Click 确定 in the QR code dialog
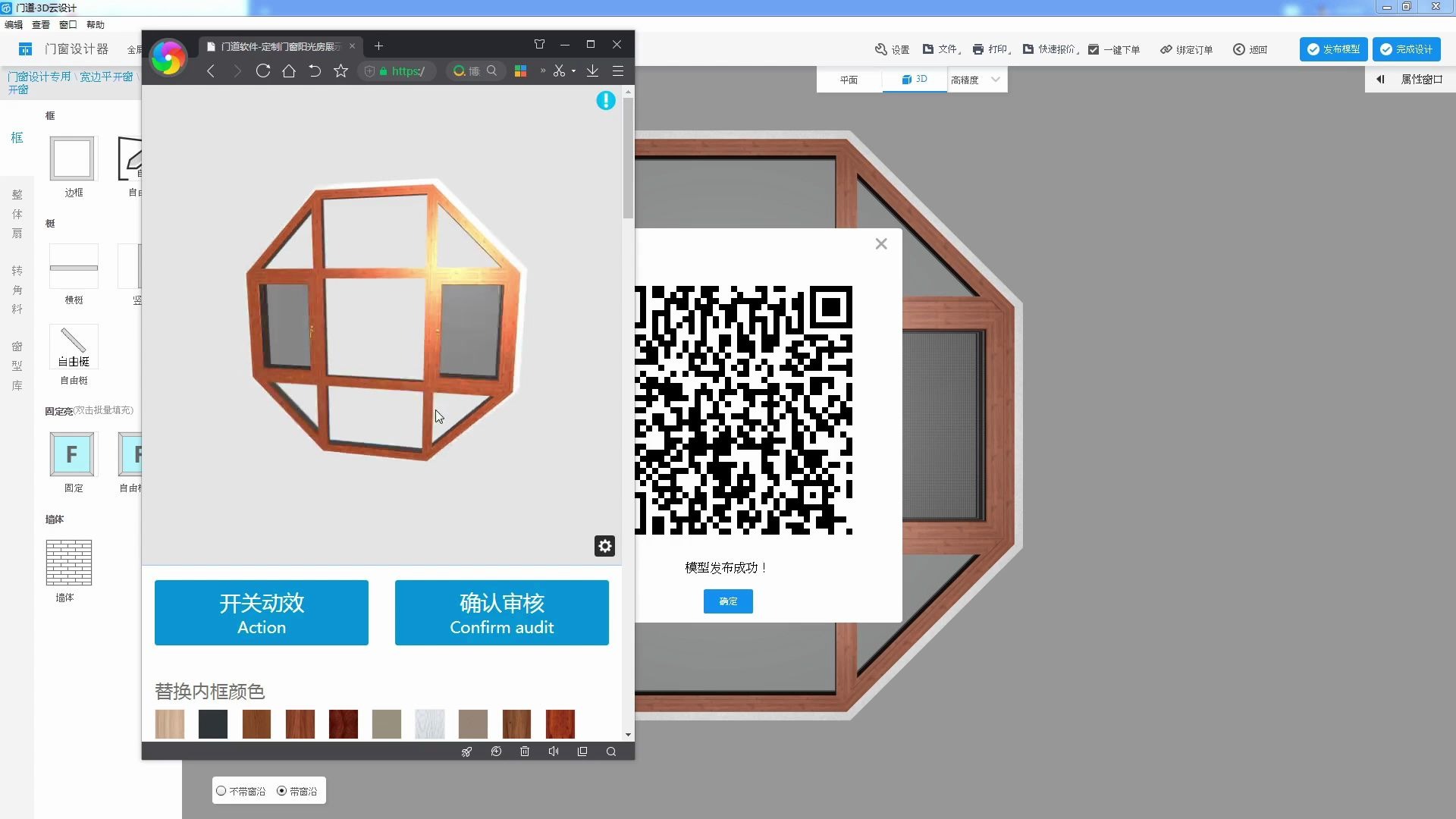Screen dimensions: 1456x819 728,601
